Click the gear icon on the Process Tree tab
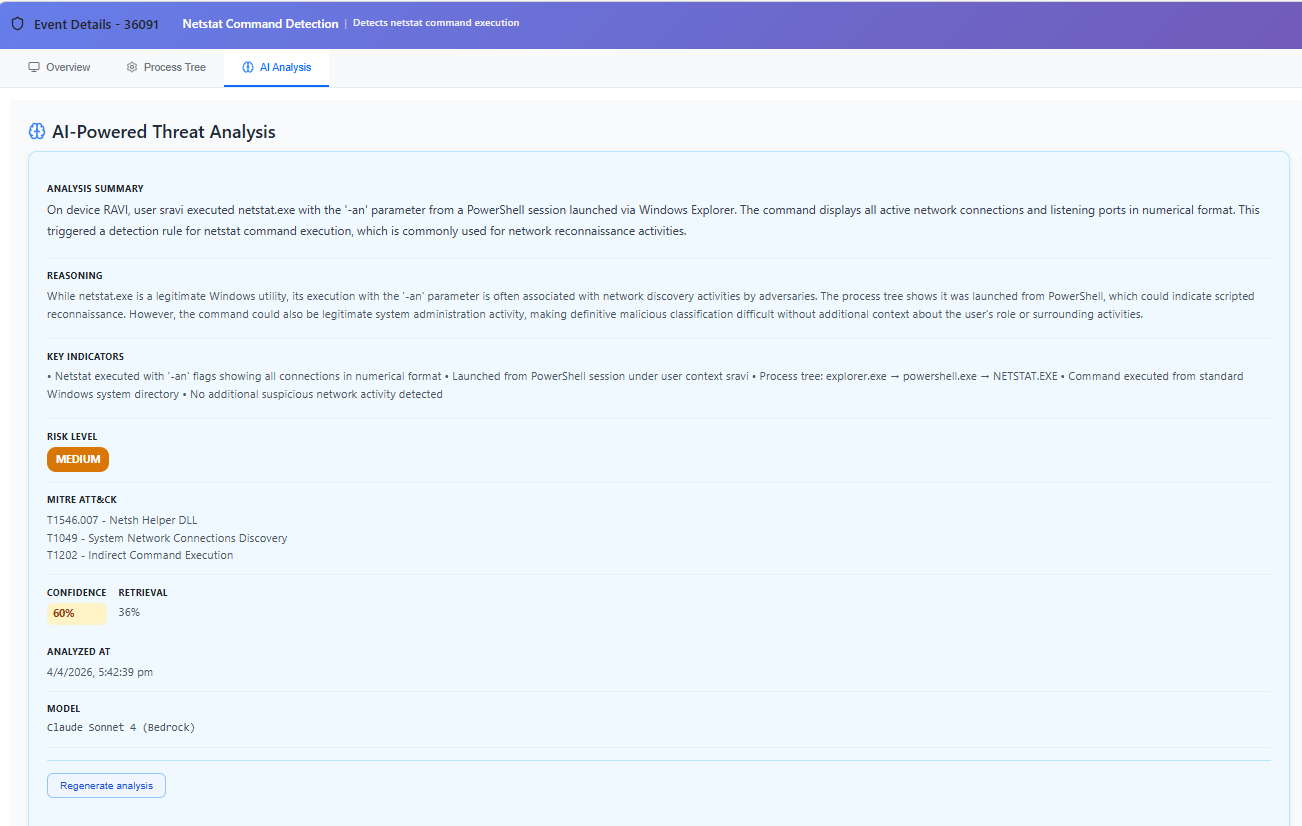 (x=132, y=67)
